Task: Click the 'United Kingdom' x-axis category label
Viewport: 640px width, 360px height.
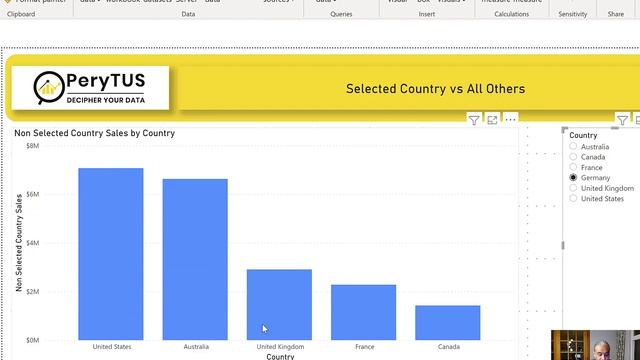Action: pos(280,347)
